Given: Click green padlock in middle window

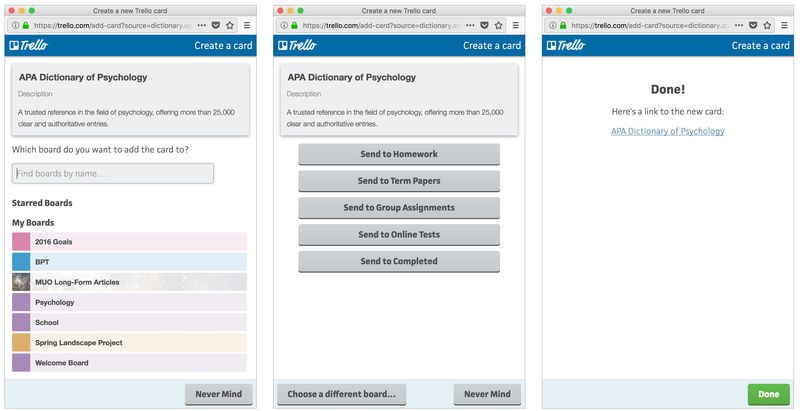Looking at the screenshot, I should (294, 25).
